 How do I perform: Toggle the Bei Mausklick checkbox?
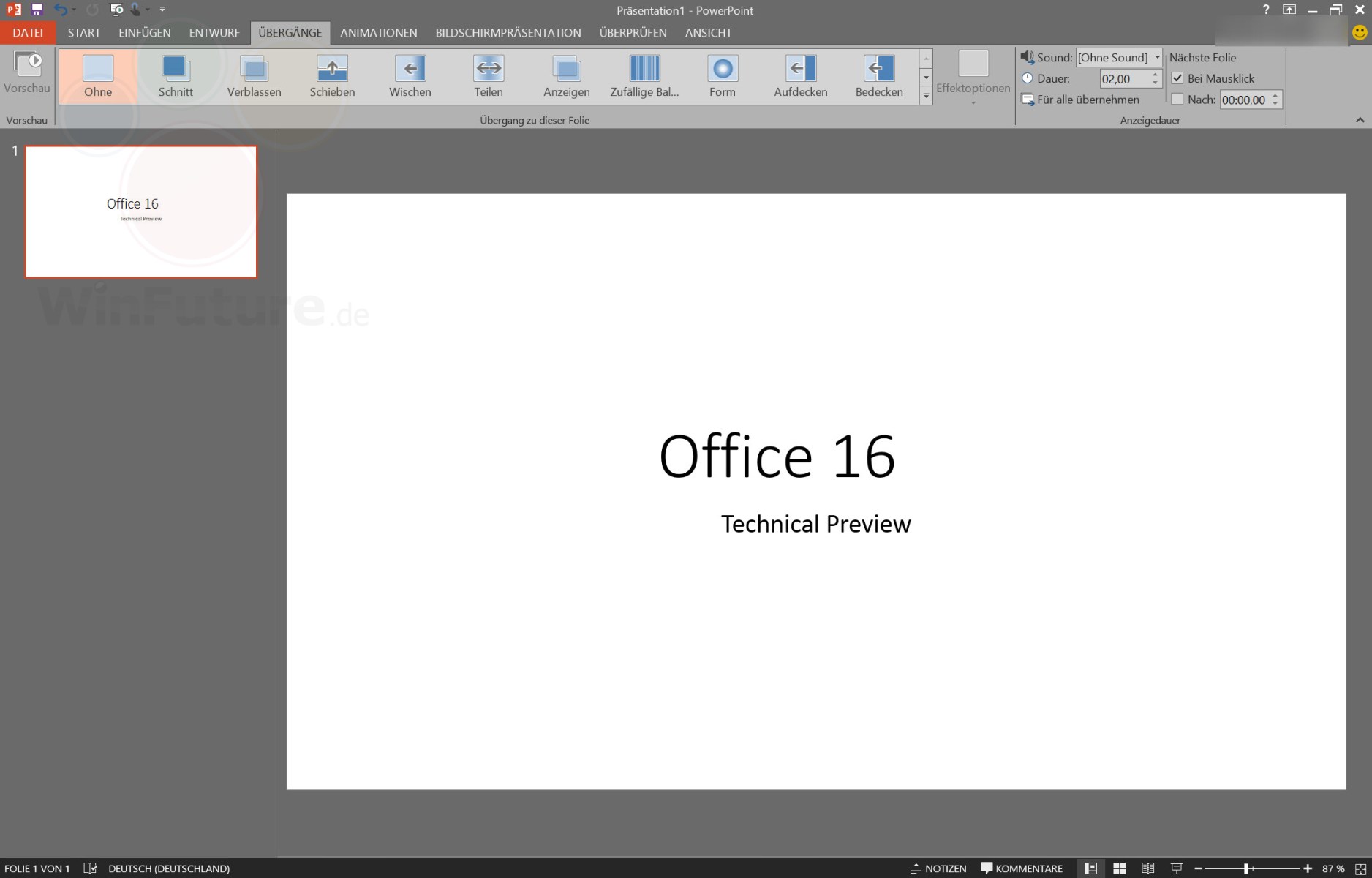point(1177,78)
